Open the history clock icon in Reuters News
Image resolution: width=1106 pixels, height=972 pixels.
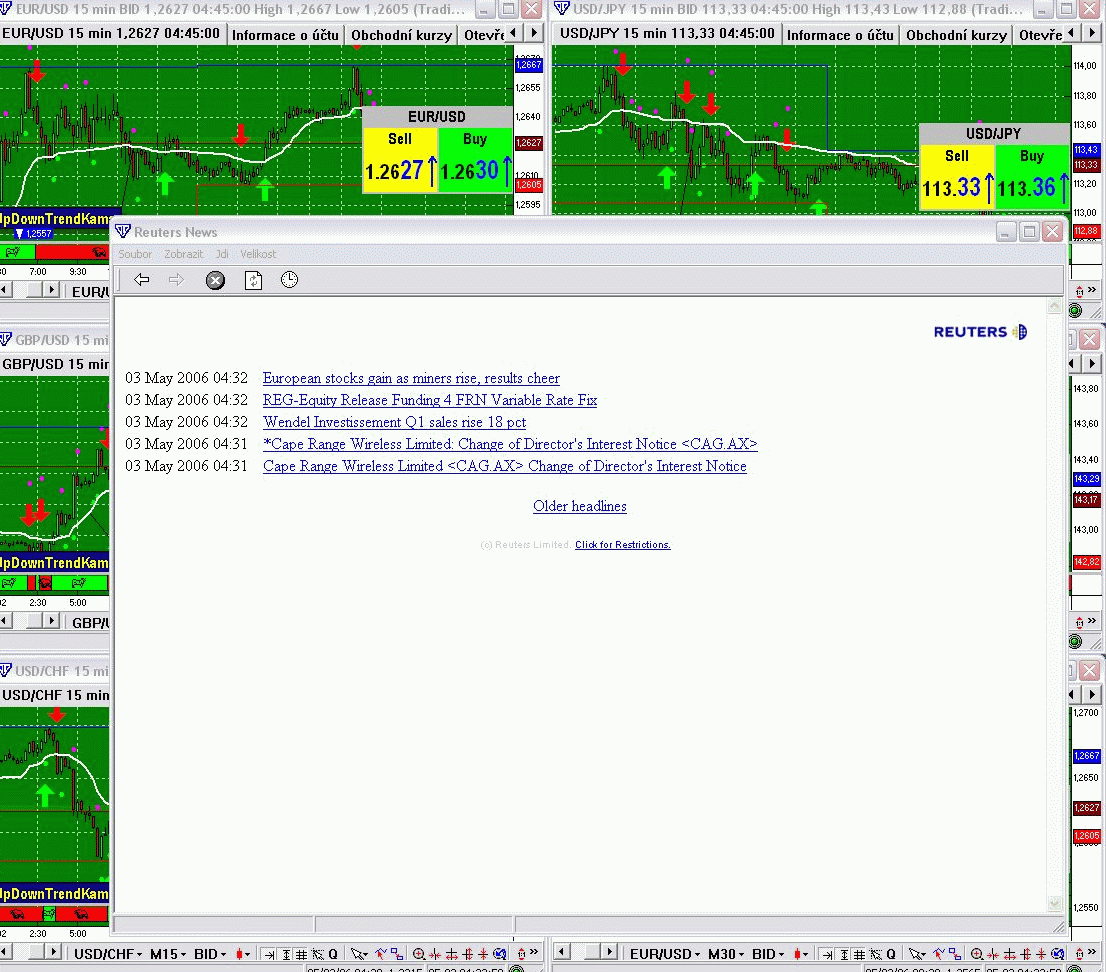289,280
